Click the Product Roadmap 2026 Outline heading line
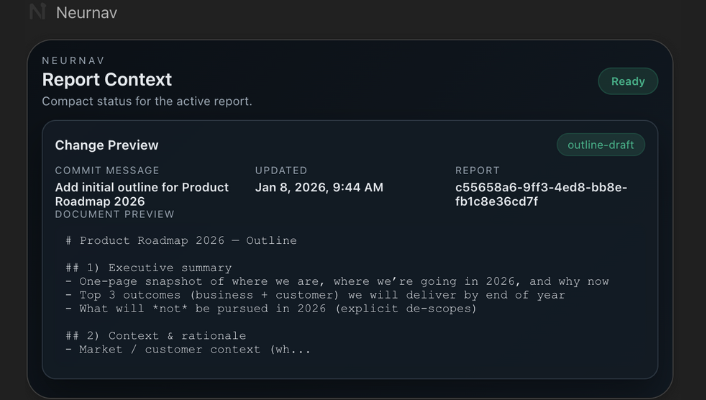The width and height of the screenshot is (706, 400). (x=181, y=241)
